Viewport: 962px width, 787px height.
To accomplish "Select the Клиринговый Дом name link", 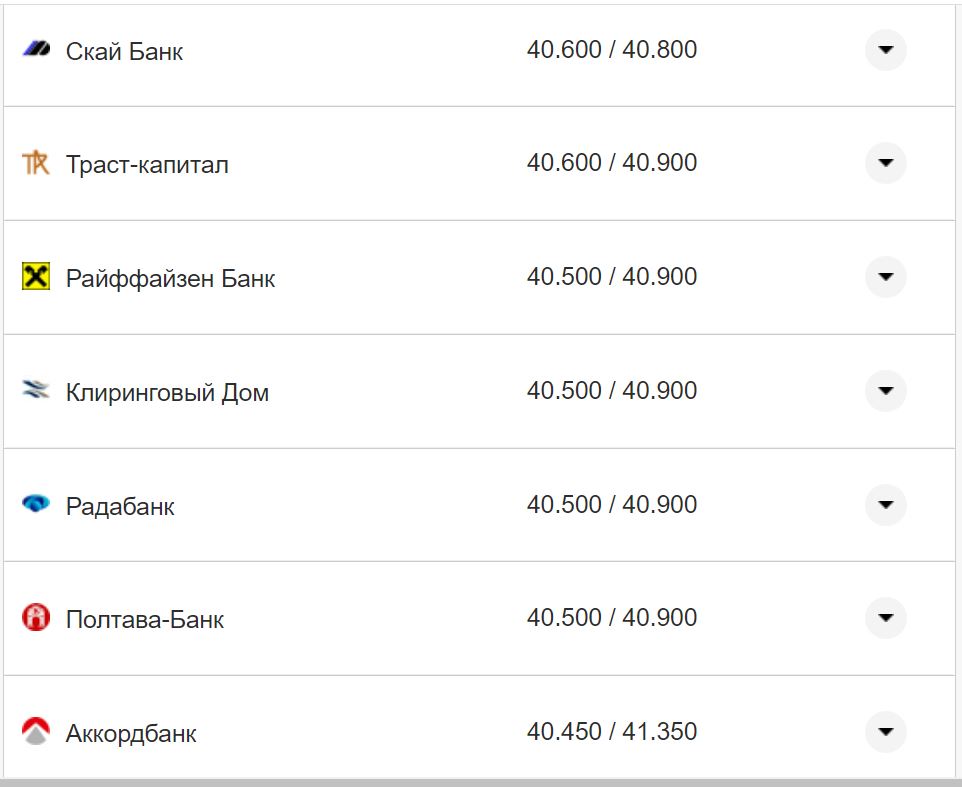I will pyautogui.click(x=166, y=392).
